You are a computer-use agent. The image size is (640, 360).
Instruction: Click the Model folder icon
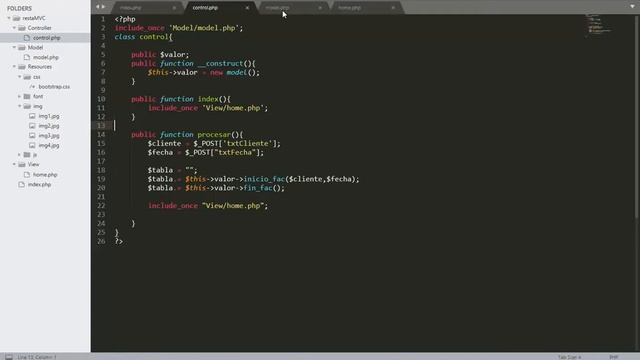(x=22, y=47)
